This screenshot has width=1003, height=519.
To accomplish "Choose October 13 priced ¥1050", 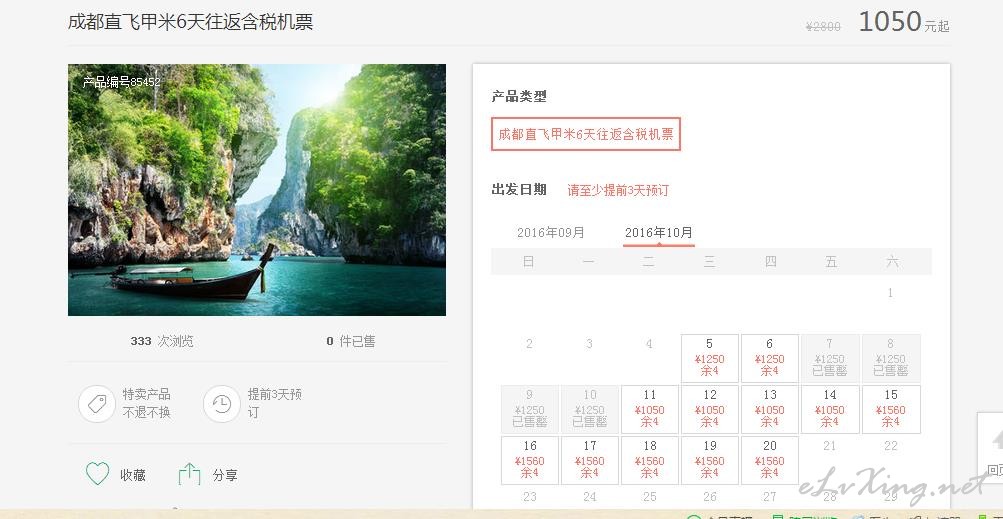I will pyautogui.click(x=770, y=409).
